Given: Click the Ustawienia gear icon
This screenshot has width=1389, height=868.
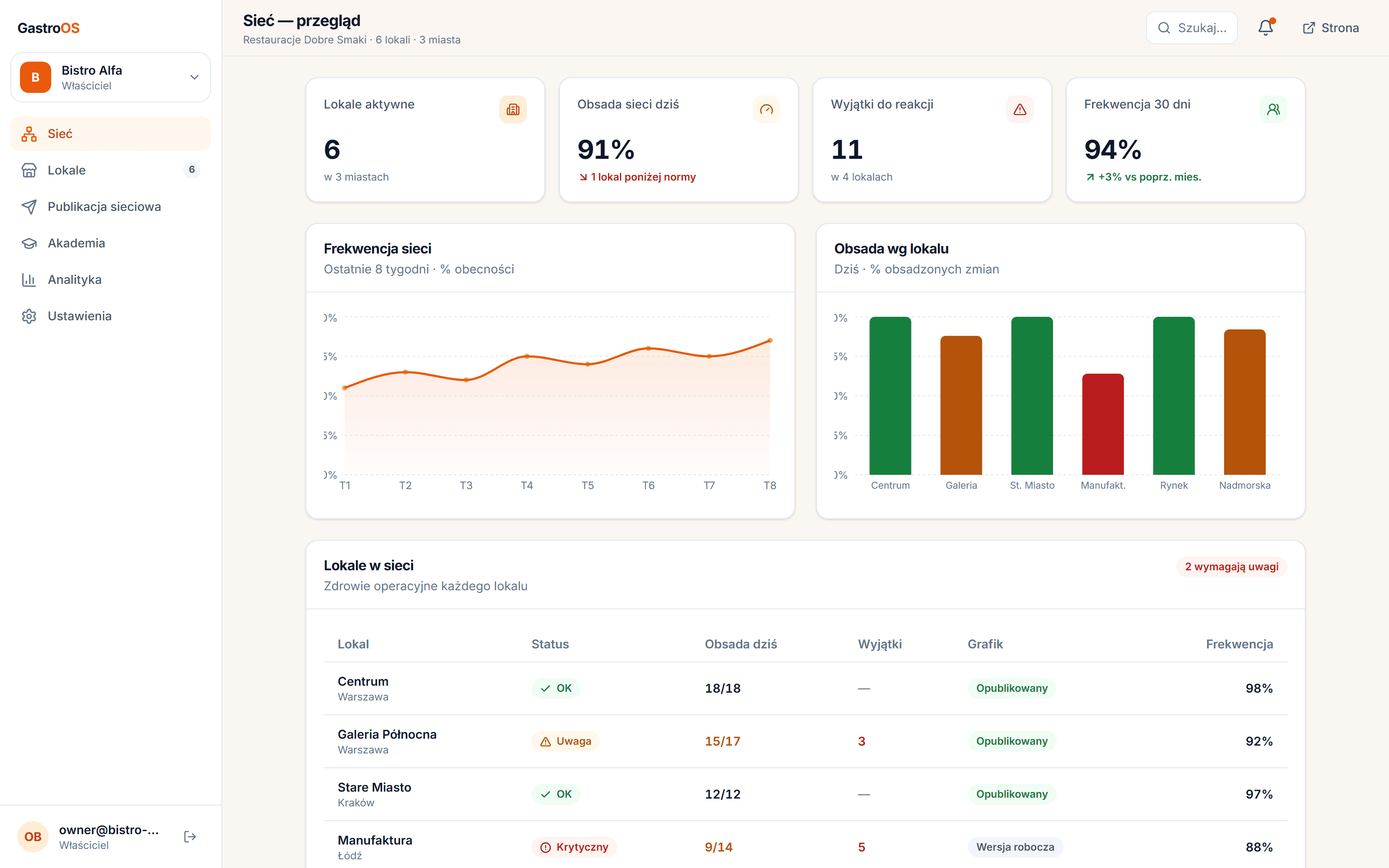Looking at the screenshot, I should pyautogui.click(x=29, y=316).
